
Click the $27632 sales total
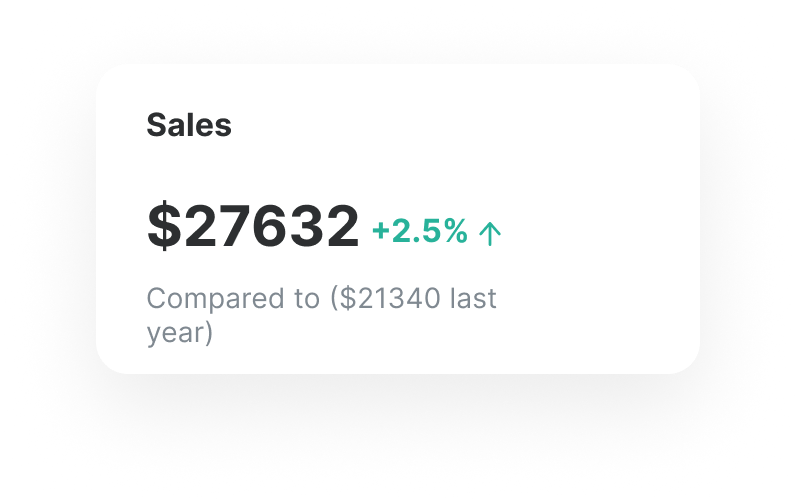point(253,227)
